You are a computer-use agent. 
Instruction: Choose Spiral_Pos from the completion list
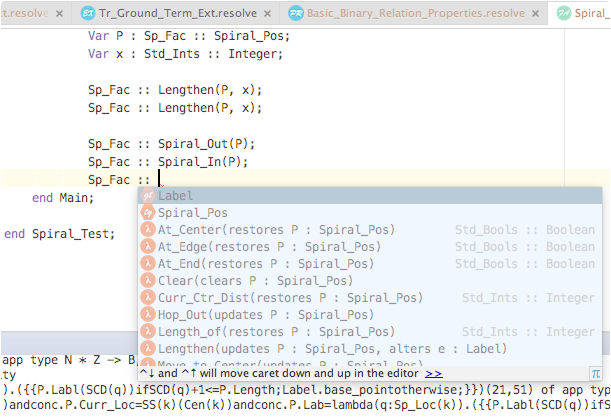point(370,212)
